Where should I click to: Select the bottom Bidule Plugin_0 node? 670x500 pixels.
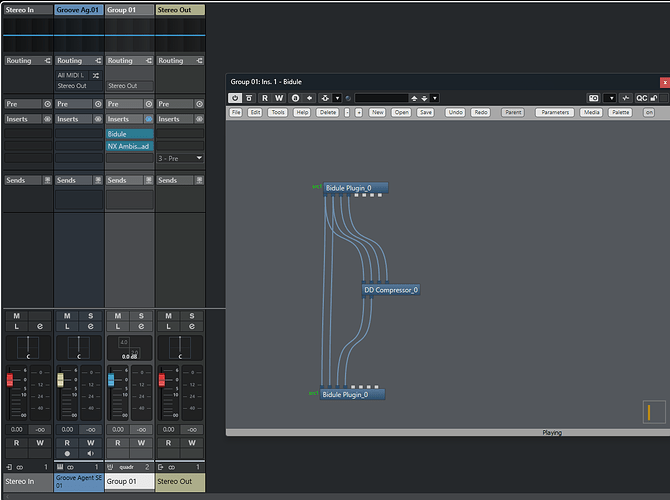point(353,394)
